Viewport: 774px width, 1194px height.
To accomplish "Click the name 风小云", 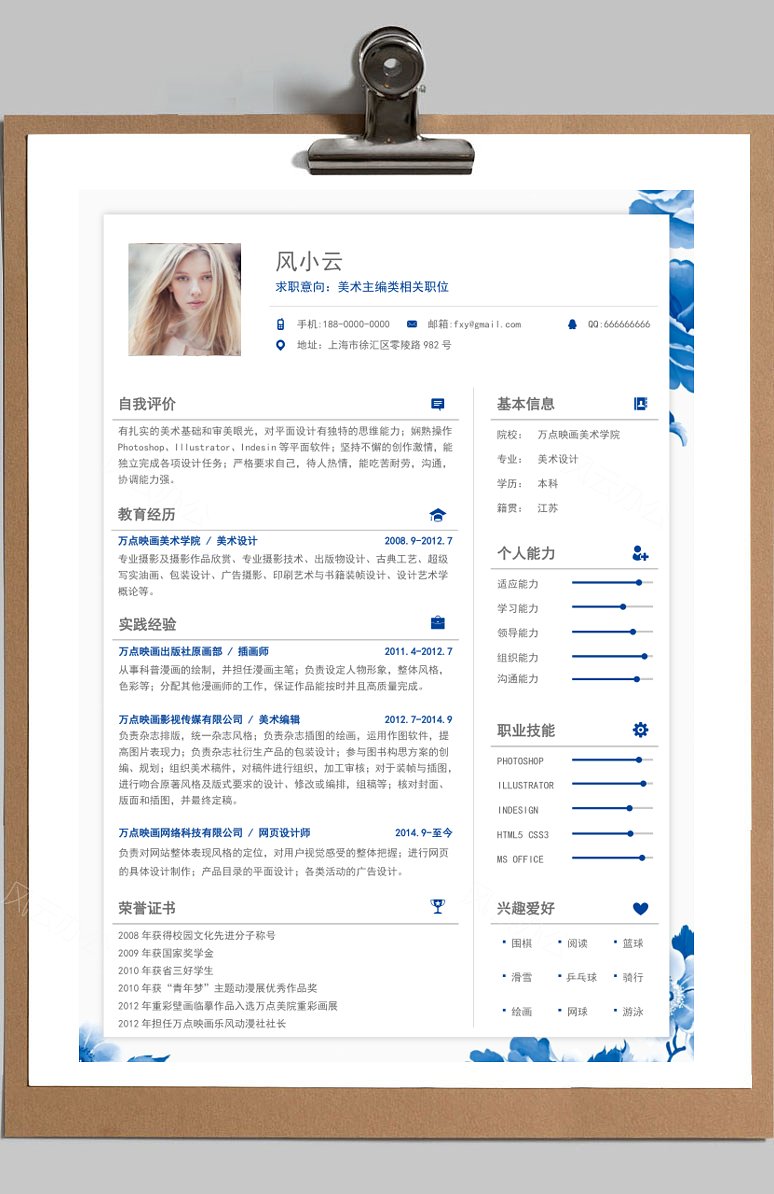I will pos(309,261).
